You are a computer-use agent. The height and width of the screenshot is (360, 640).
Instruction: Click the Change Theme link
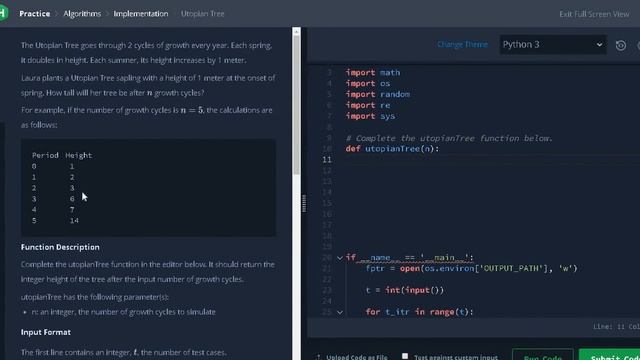tap(462, 44)
